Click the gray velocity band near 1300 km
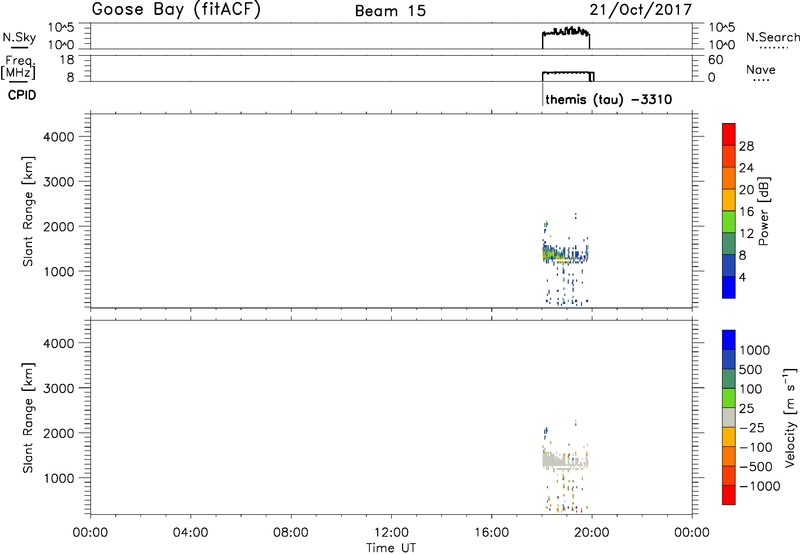This screenshot has height=554, width=800. [x=565, y=461]
